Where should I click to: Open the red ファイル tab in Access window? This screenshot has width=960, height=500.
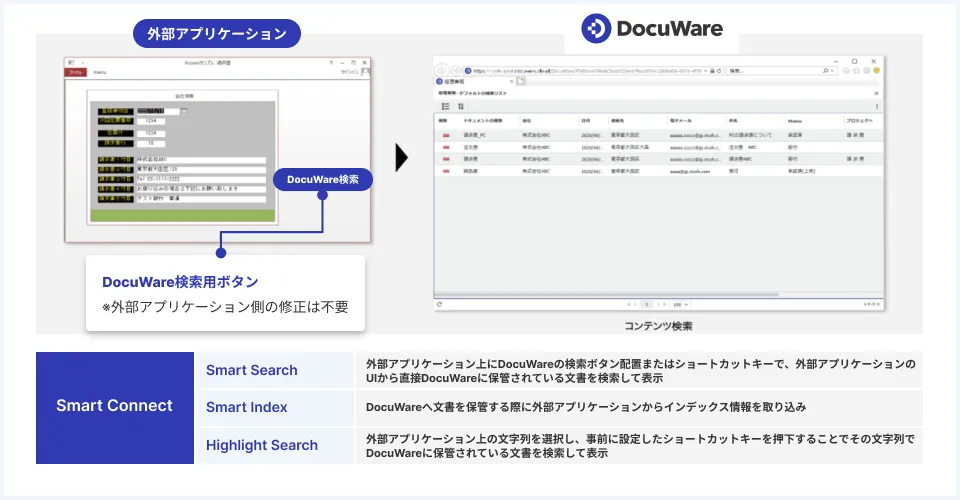pyautogui.click(x=76, y=72)
